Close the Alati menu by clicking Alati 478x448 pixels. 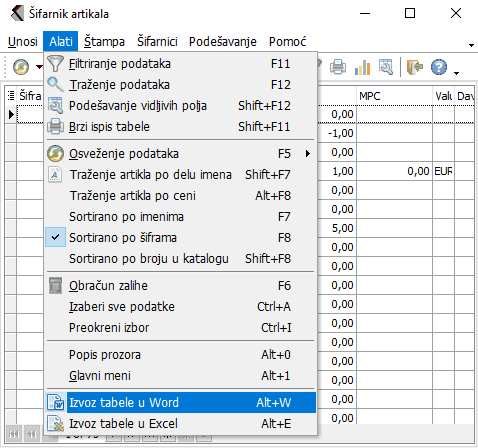click(61, 41)
